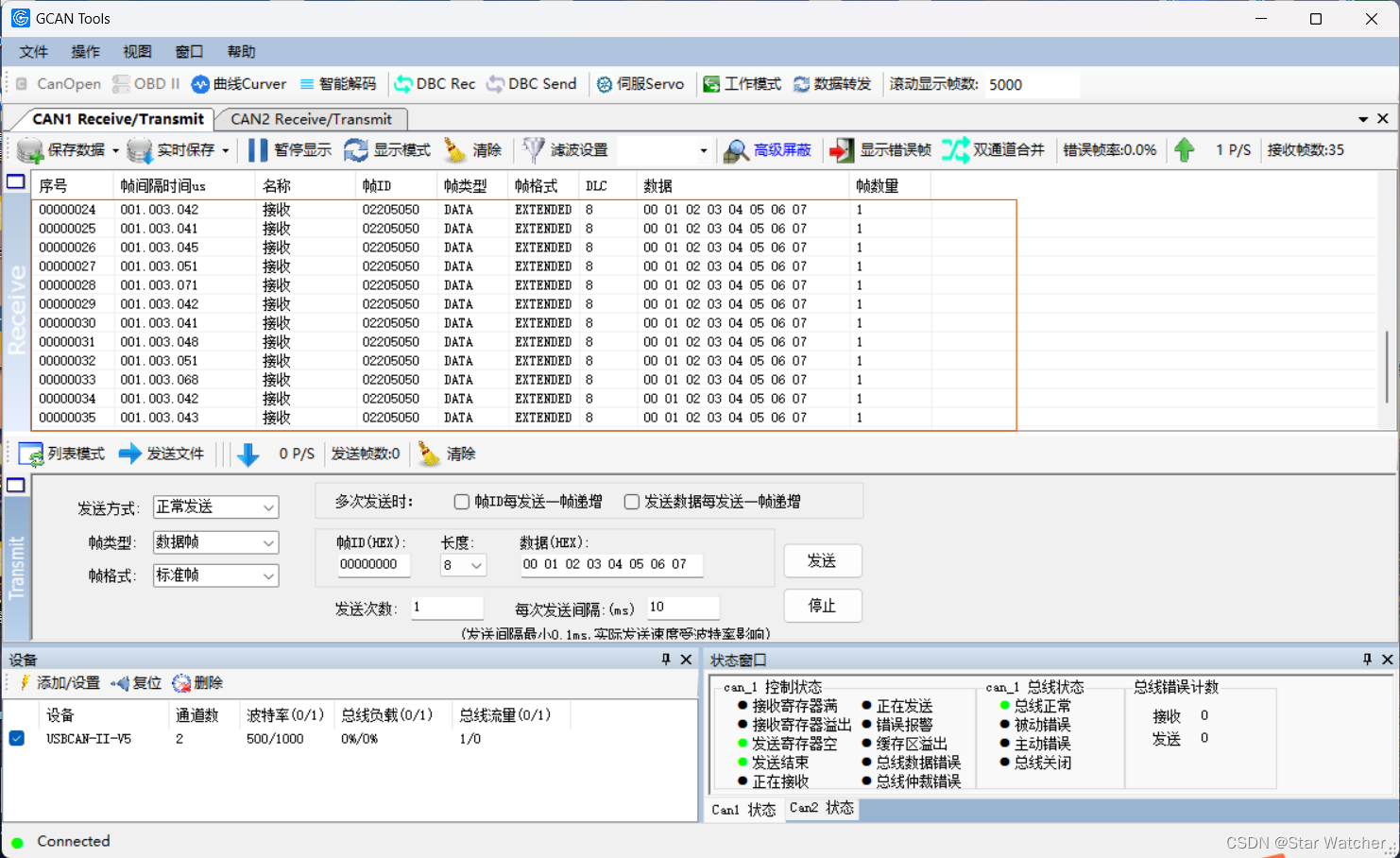Toggle 双通道合并 dual channel merge
The image size is (1400, 858).
994,150
